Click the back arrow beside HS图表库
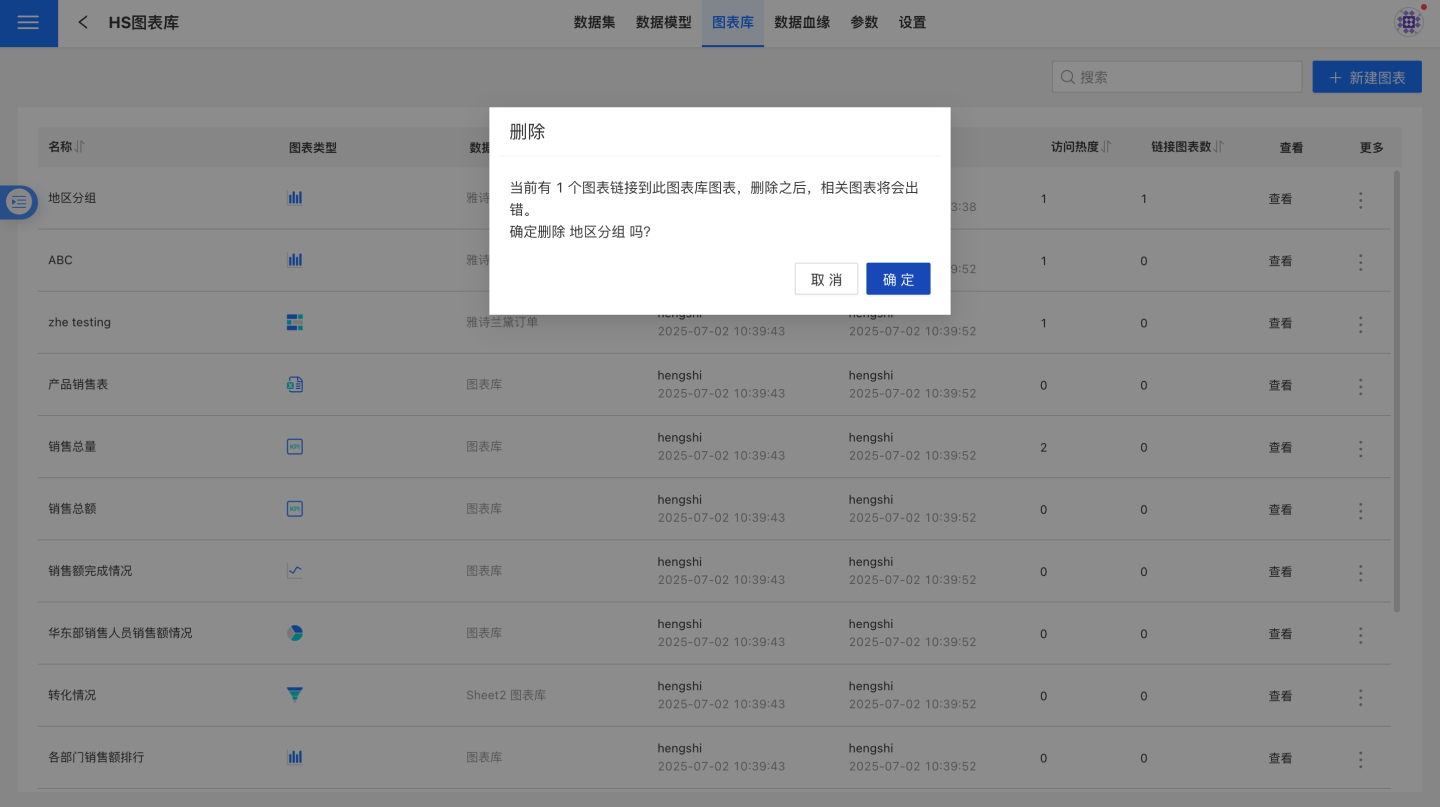Image resolution: width=1440 pixels, height=807 pixels. [83, 22]
